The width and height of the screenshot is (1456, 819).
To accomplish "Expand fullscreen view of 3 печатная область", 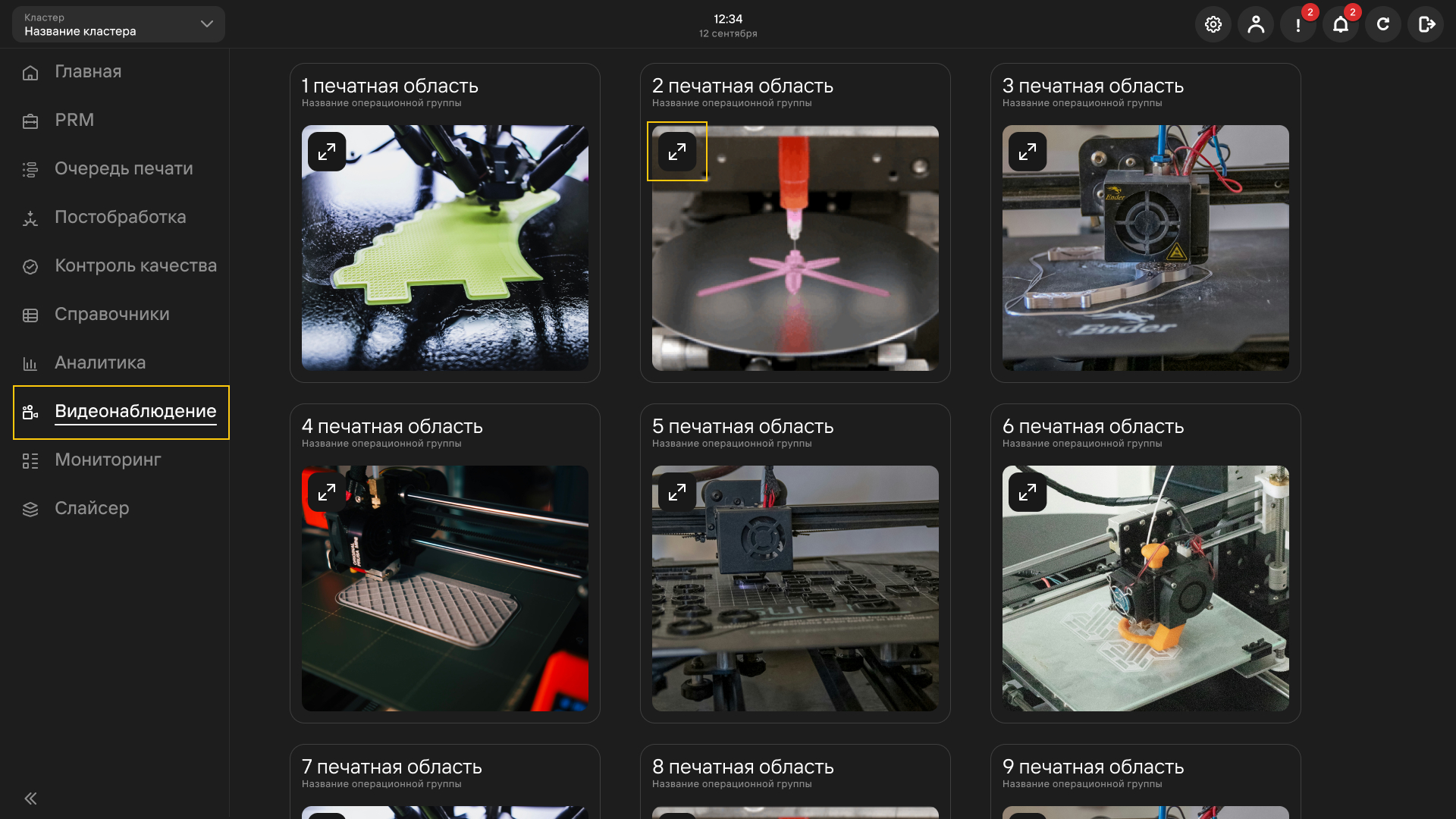I will (x=1028, y=152).
